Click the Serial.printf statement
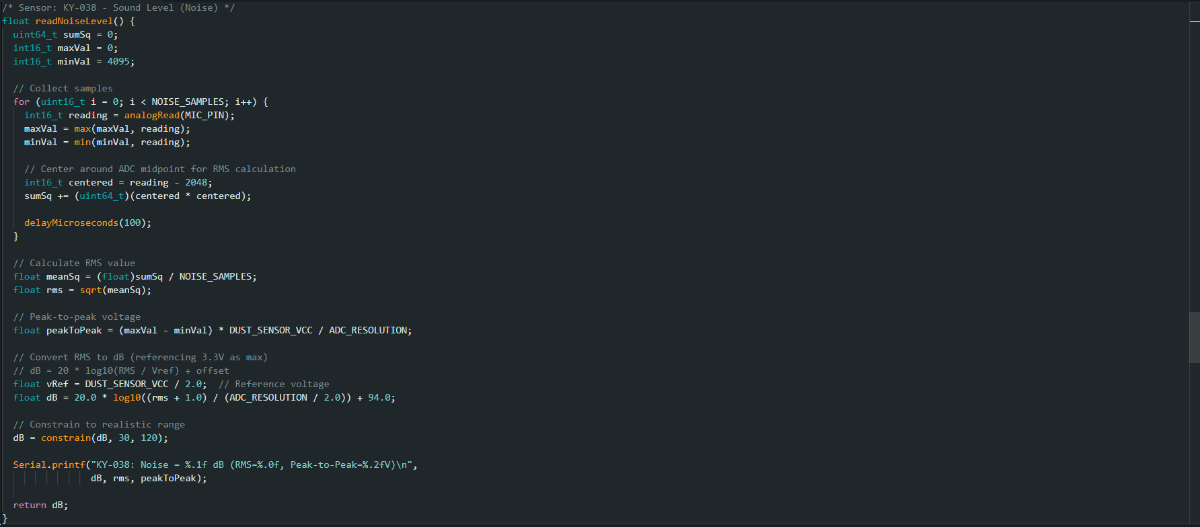 click(x=48, y=465)
